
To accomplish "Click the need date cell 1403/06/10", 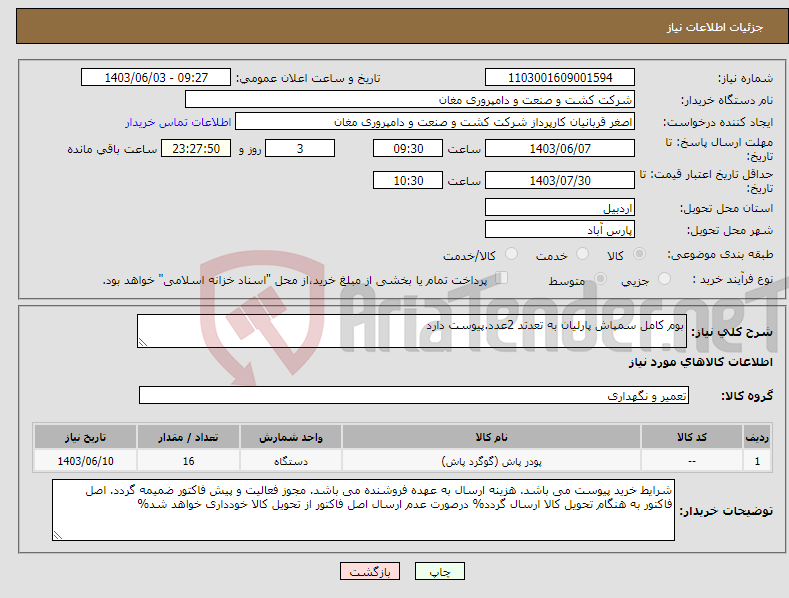I will pyautogui.click(x=86, y=461).
